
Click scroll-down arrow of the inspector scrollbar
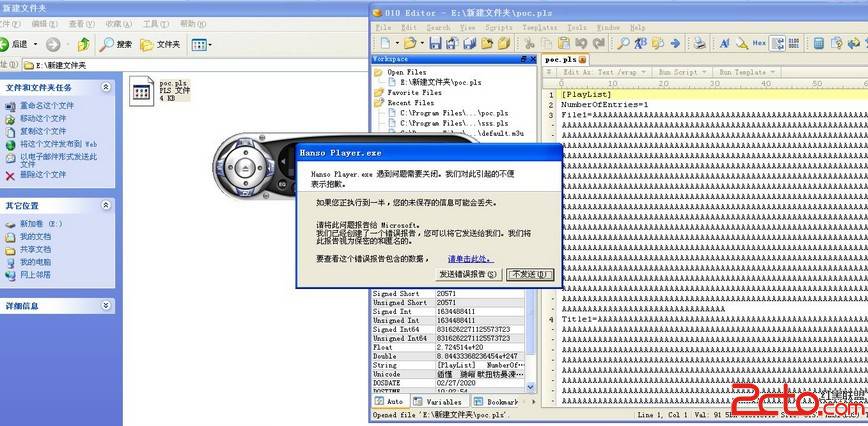(x=530, y=387)
